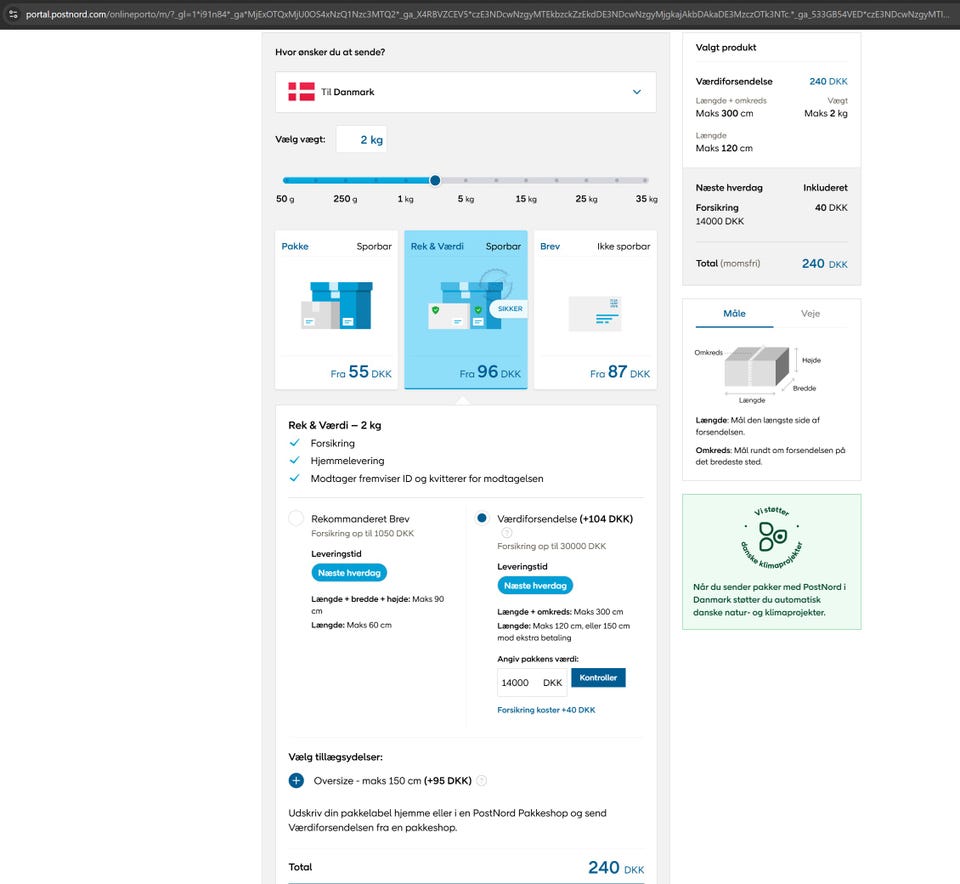Click 'Forsikring koster +40 DKK' text
The image size is (960, 884).
point(546,710)
